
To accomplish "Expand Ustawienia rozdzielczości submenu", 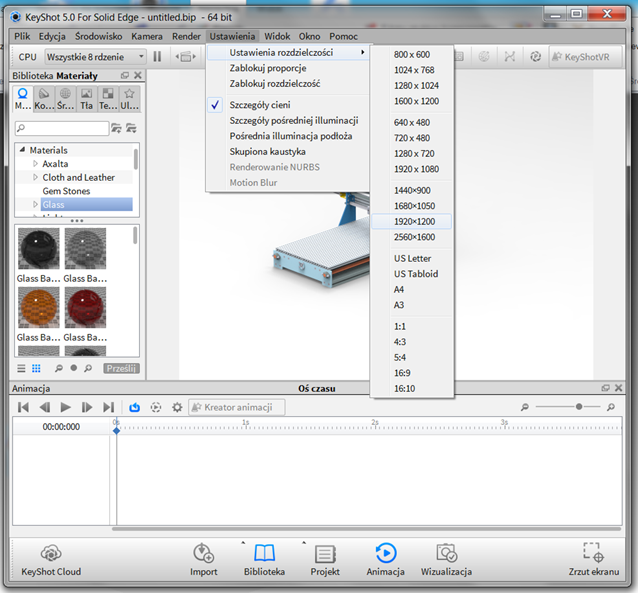I will click(288, 53).
